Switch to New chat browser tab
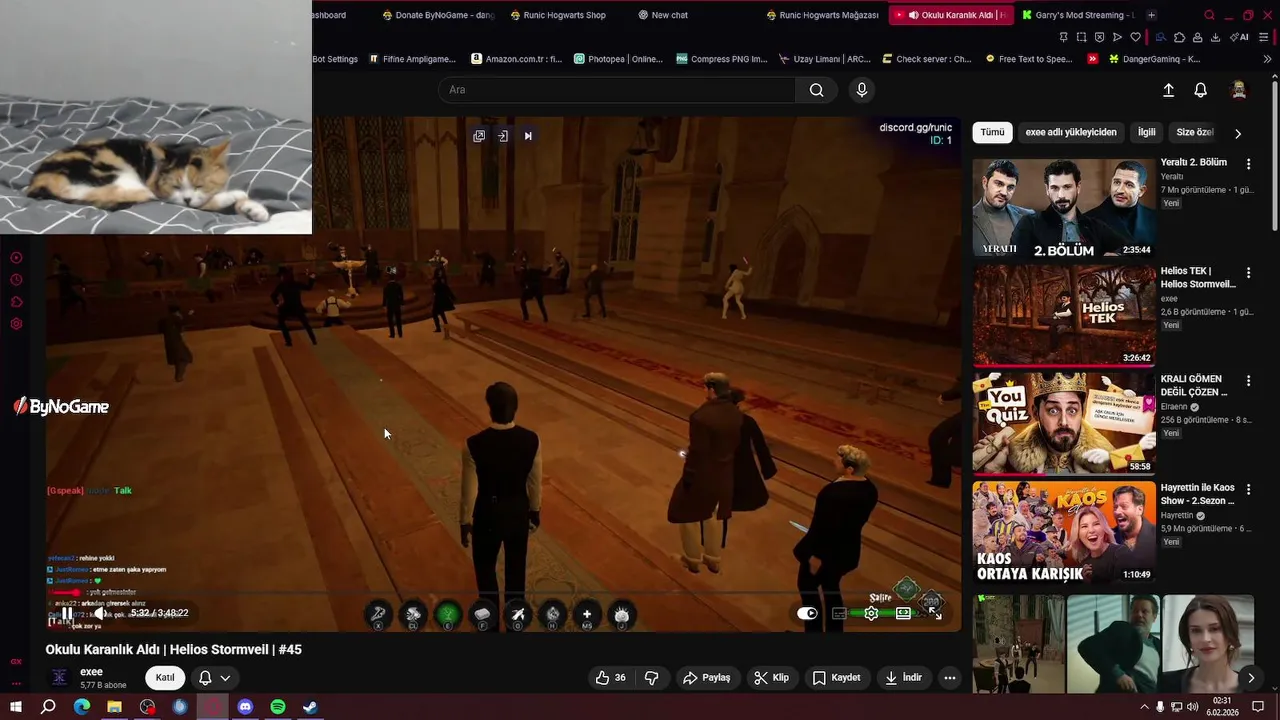 click(664, 15)
